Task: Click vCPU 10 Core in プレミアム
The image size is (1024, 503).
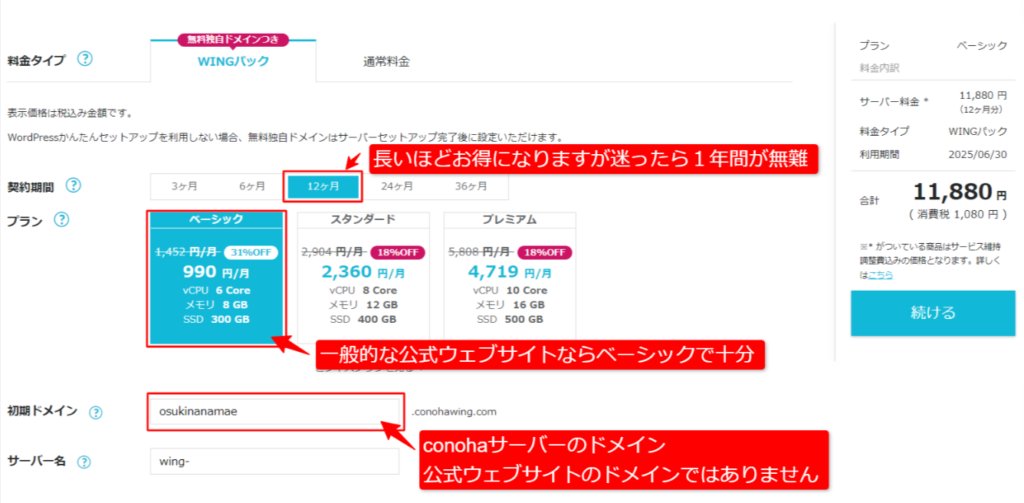Action: [509, 290]
